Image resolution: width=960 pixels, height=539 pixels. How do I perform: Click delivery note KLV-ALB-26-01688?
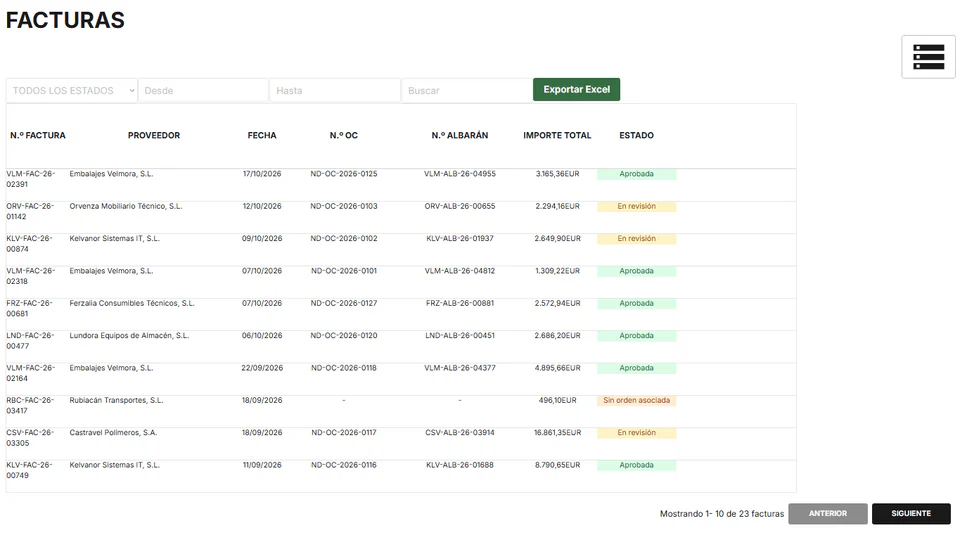click(x=460, y=466)
